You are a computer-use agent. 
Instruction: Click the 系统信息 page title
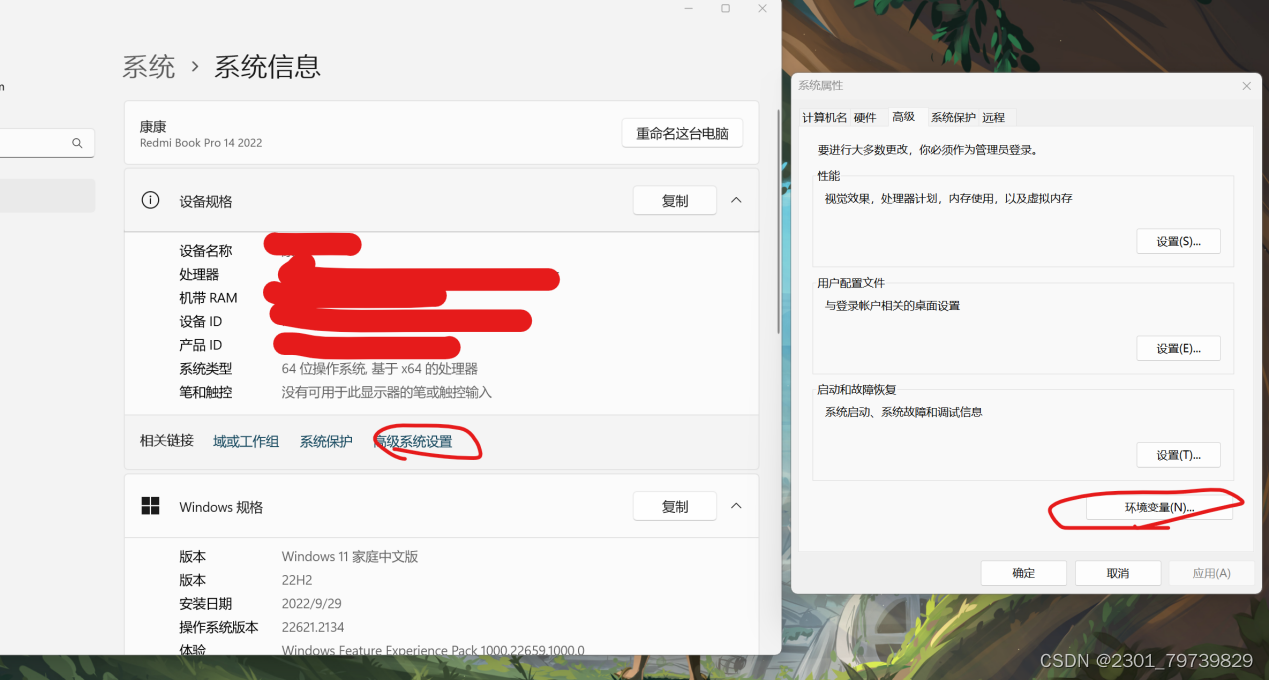[267, 67]
